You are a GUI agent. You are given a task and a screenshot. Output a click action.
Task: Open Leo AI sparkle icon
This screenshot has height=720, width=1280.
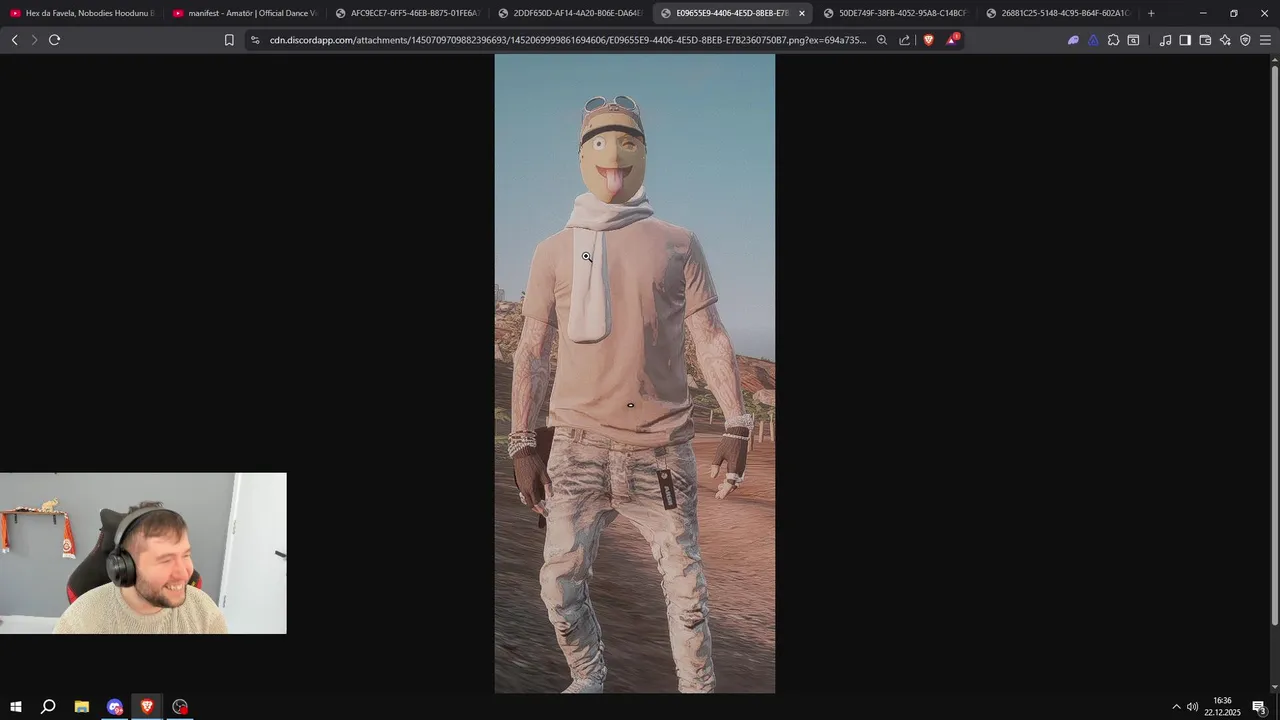coord(1225,40)
